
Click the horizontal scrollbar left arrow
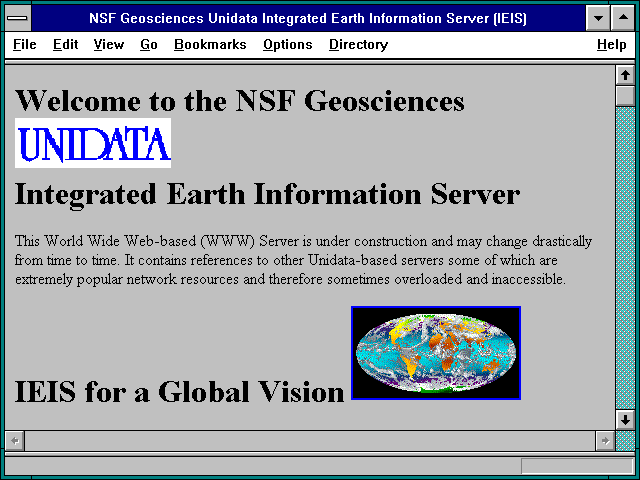15,441
